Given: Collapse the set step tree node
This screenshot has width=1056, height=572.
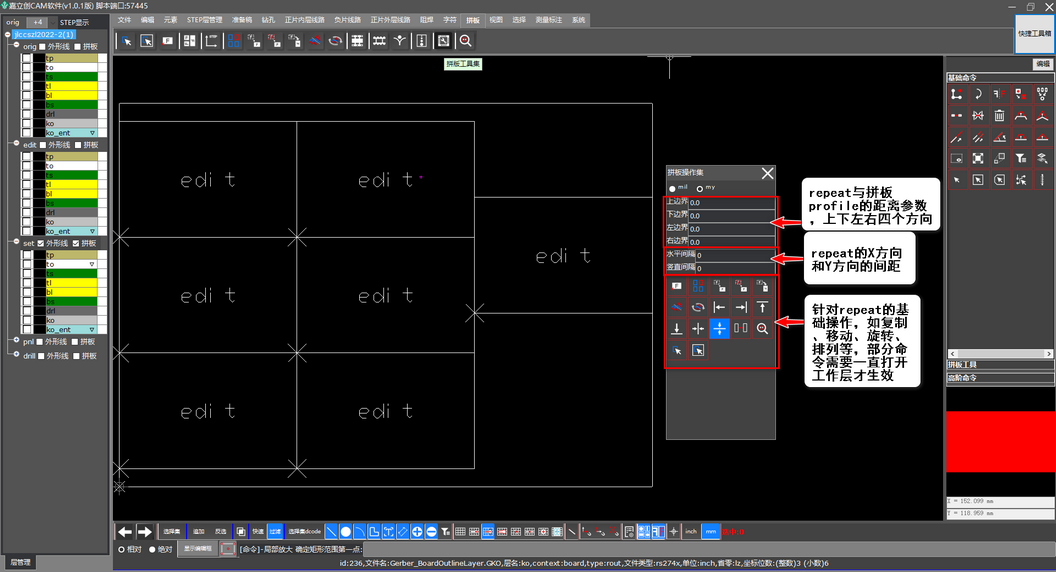Looking at the screenshot, I should 16,242.
